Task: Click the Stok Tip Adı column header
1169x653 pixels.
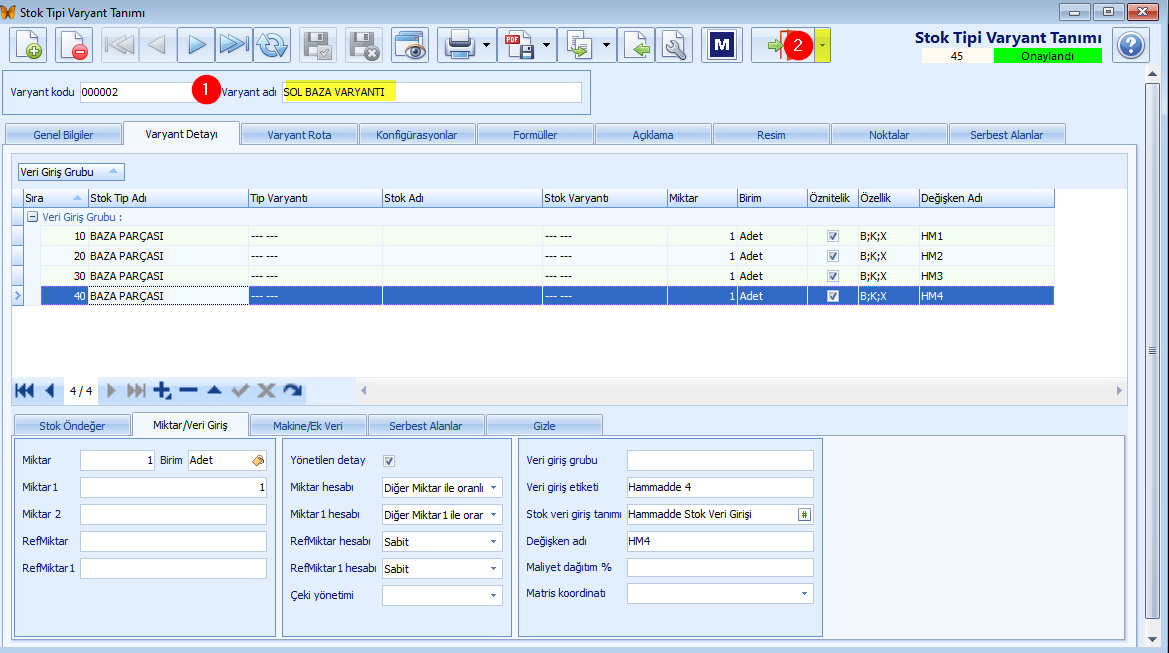Action: (x=168, y=198)
